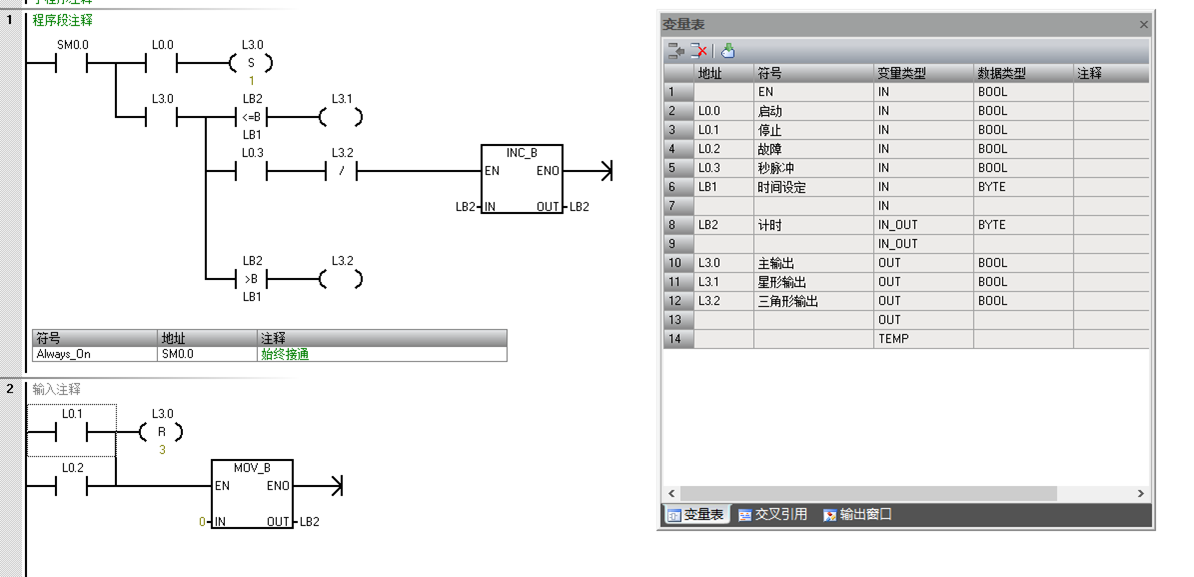Image resolution: width=1194 pixels, height=577 pixels.
Task: Click the symbol cell for row 7
Action: click(812, 206)
